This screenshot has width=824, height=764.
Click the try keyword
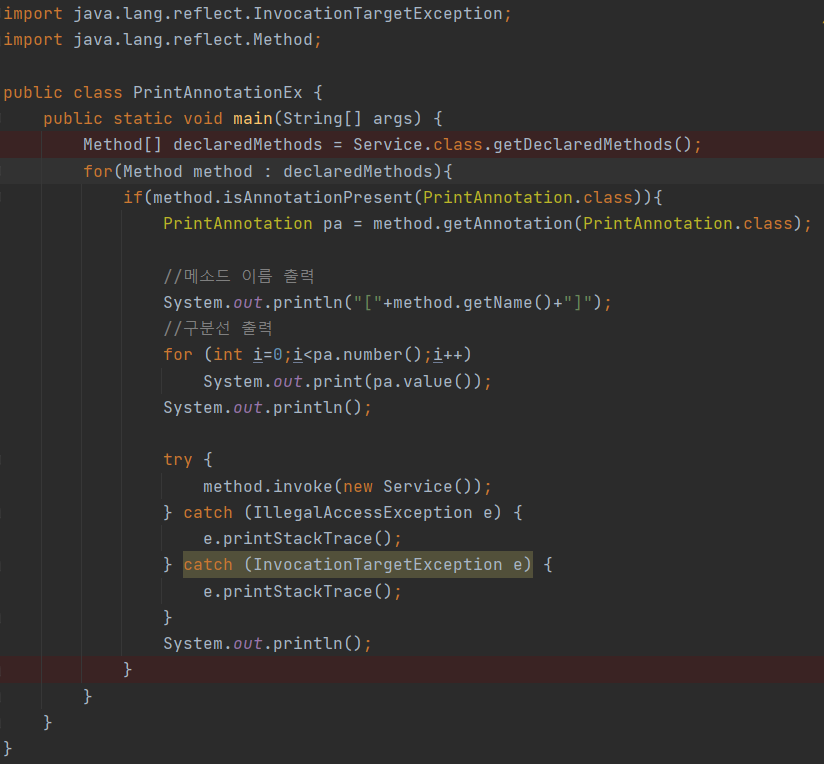pos(178,460)
